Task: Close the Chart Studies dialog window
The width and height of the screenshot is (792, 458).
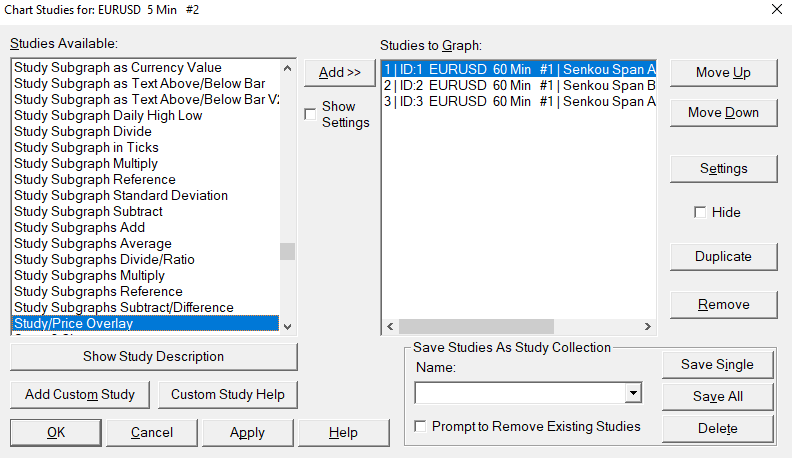Action: (776, 9)
